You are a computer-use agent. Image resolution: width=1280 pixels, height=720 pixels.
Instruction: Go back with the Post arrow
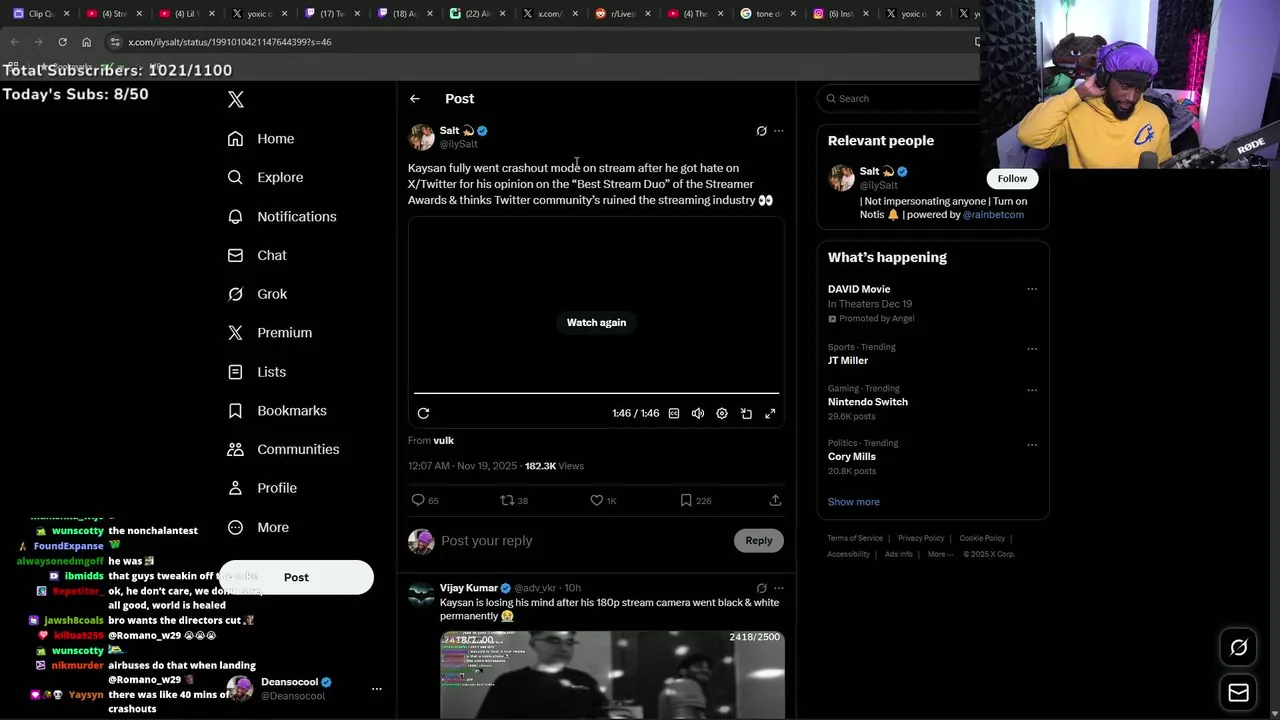coord(415,98)
